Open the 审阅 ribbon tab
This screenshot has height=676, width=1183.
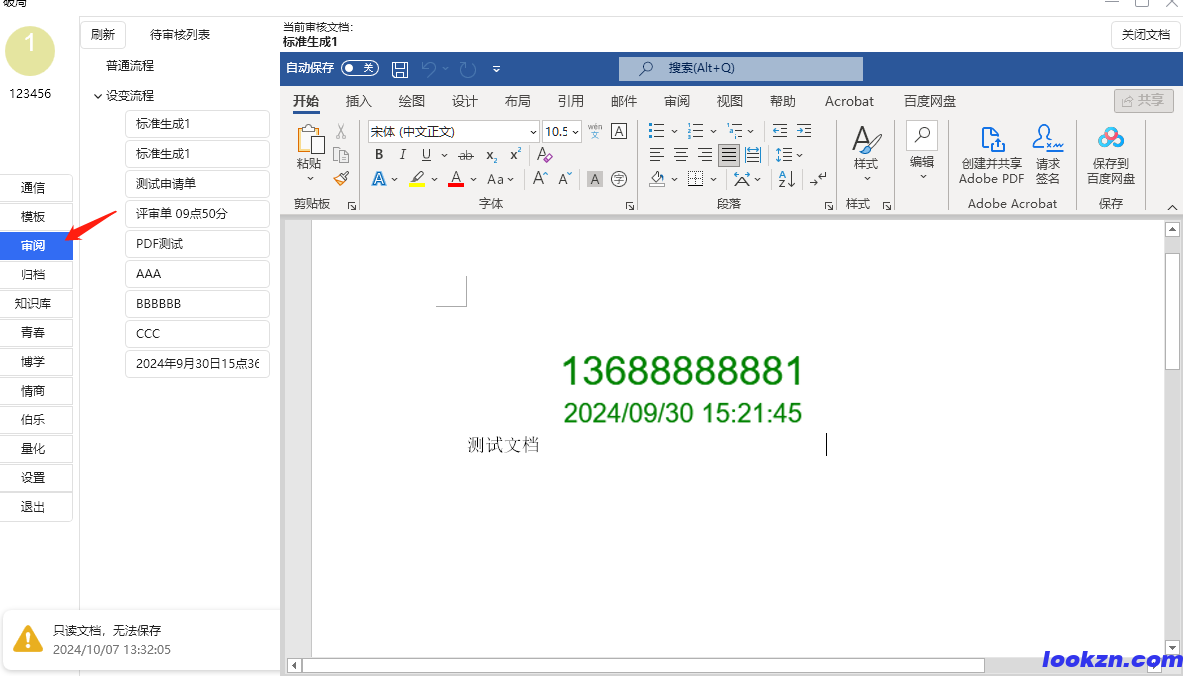tap(676, 101)
